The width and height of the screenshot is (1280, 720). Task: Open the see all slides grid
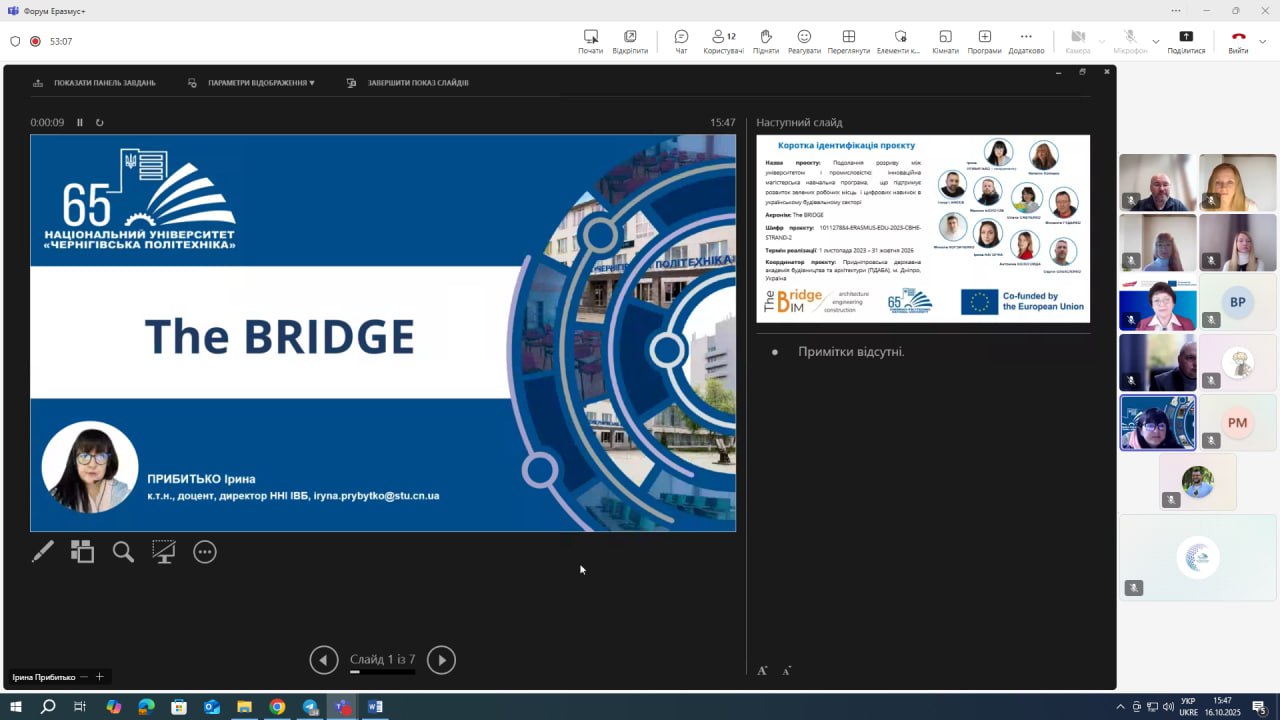(82, 552)
